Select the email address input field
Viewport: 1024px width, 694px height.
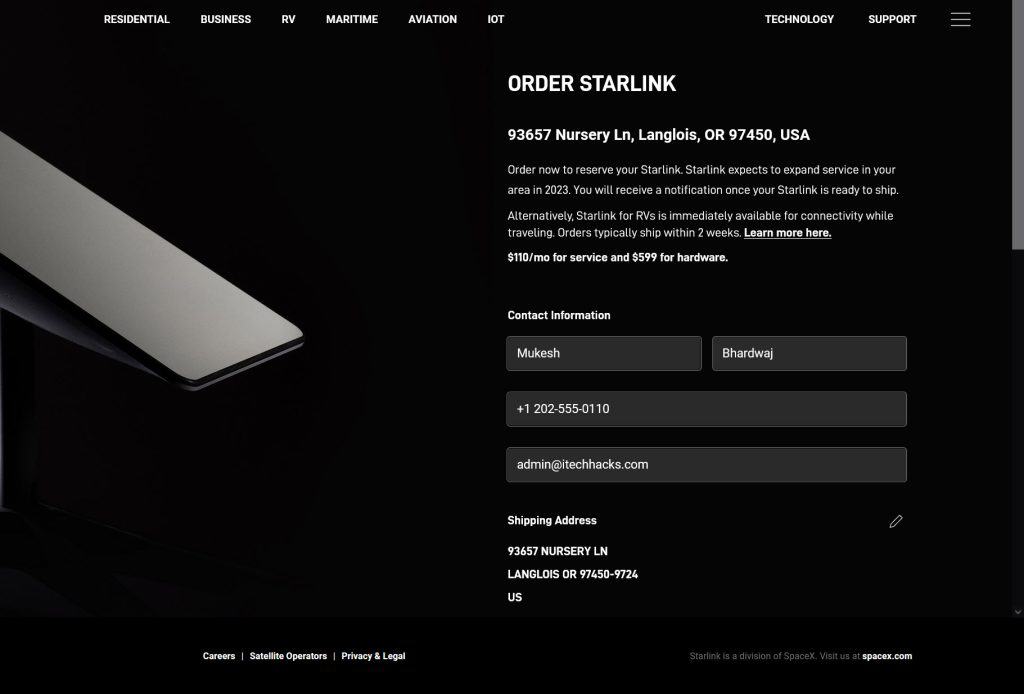[x=706, y=464]
